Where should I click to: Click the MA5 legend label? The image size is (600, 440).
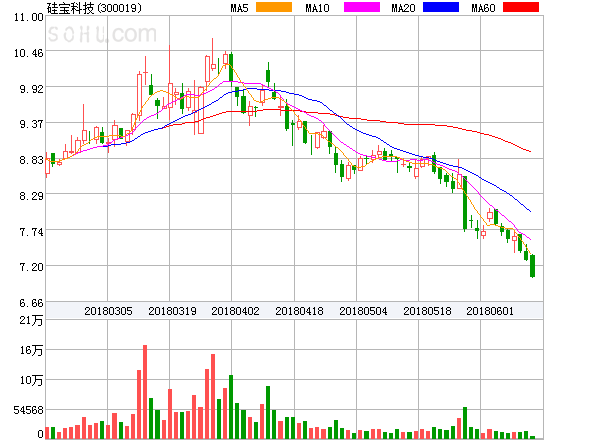coord(239,8)
